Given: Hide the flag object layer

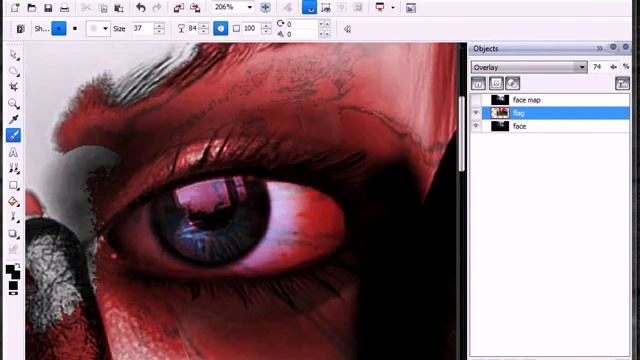Looking at the screenshot, I should pos(476,113).
